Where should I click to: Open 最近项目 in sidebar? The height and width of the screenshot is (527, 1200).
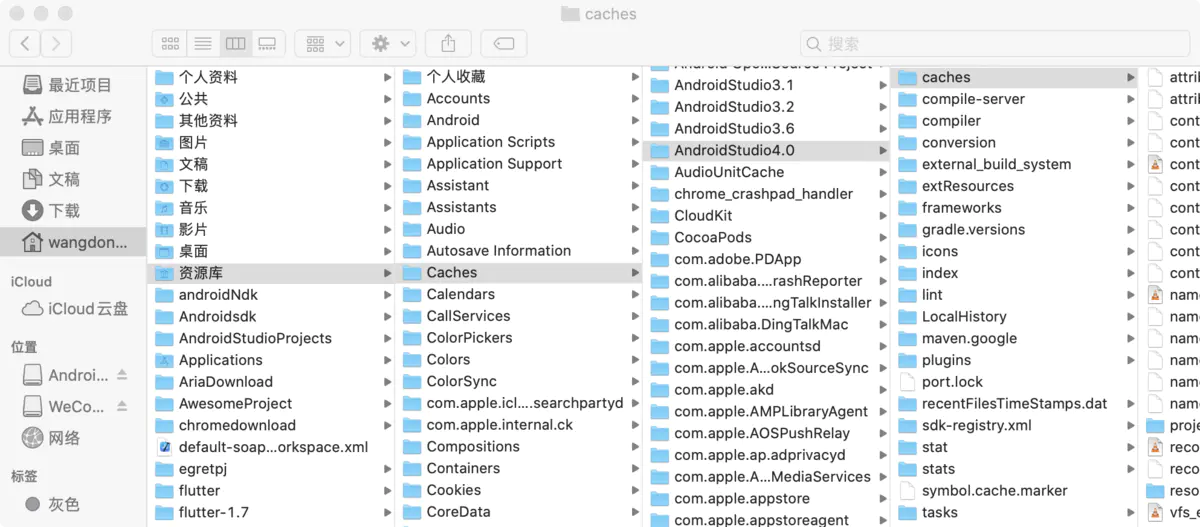(72, 85)
